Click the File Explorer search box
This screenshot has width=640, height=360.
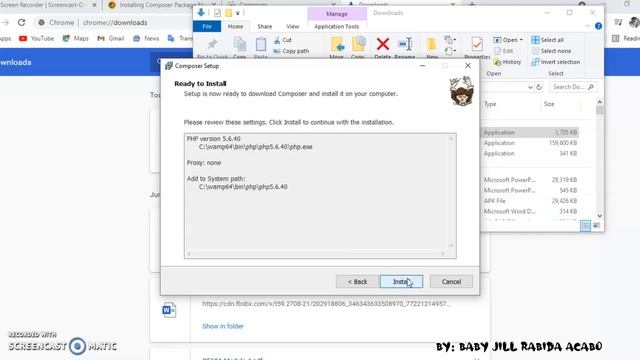pos(573,87)
